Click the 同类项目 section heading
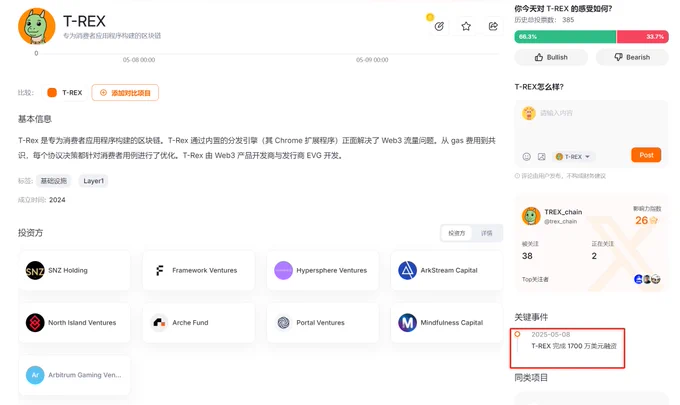 pos(531,378)
